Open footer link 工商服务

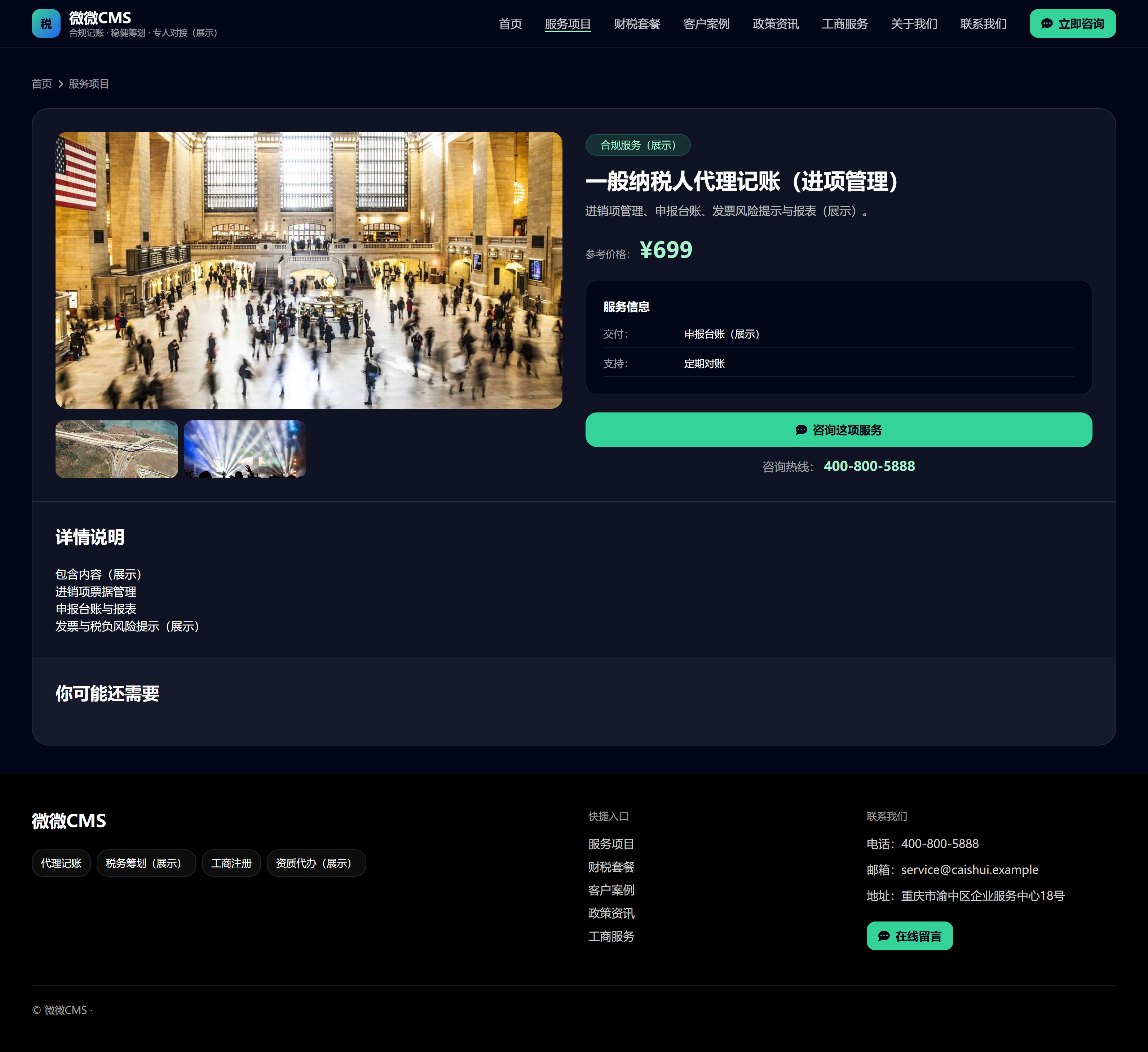[x=611, y=936]
